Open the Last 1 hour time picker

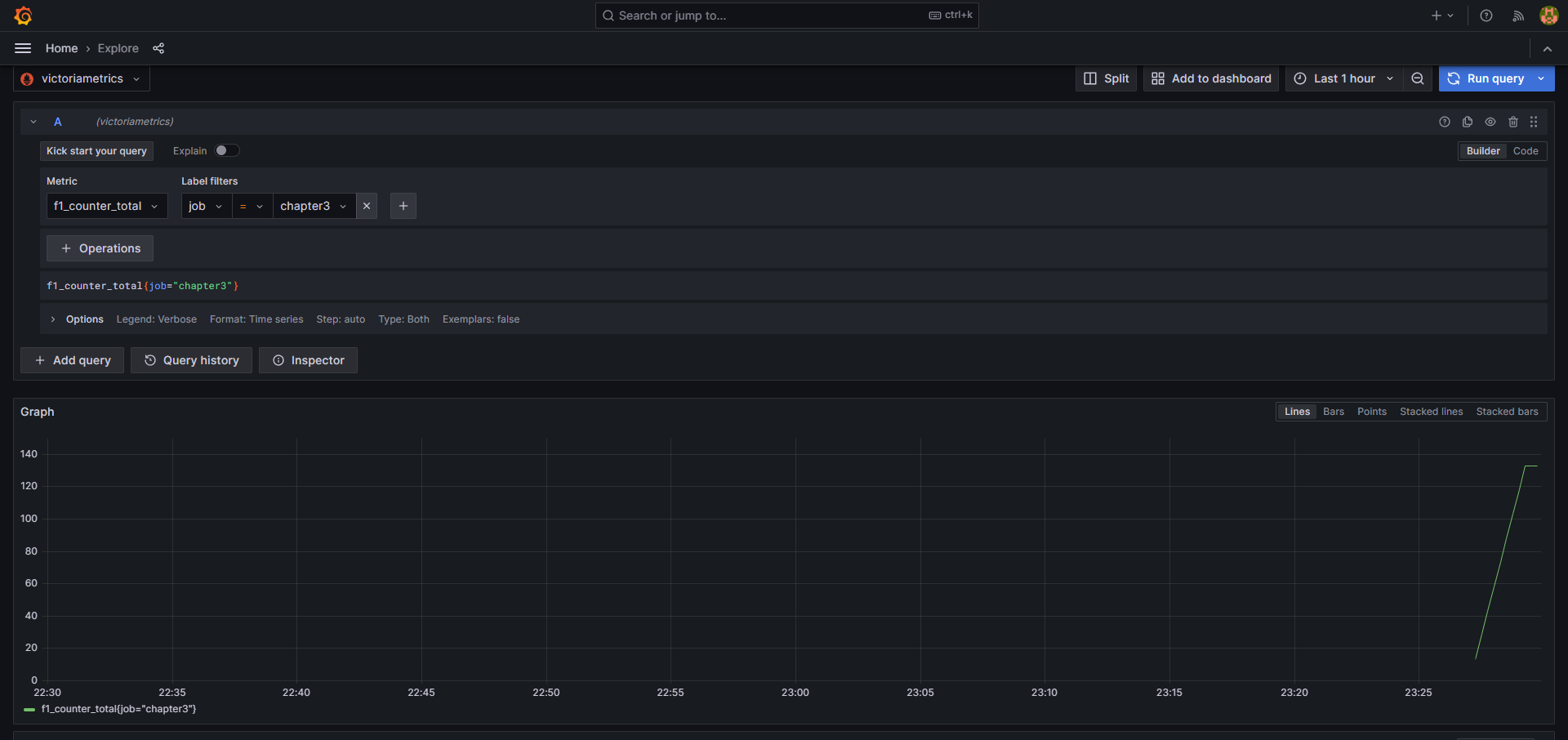pyautogui.click(x=1344, y=78)
